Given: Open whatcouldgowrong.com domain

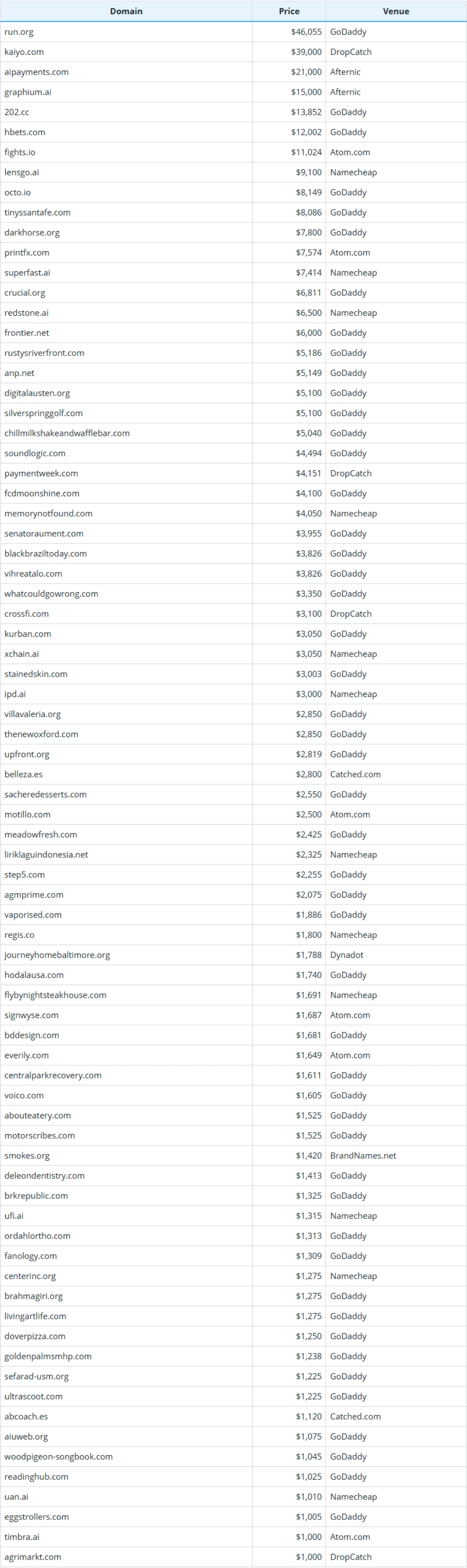Looking at the screenshot, I should coord(51,594).
